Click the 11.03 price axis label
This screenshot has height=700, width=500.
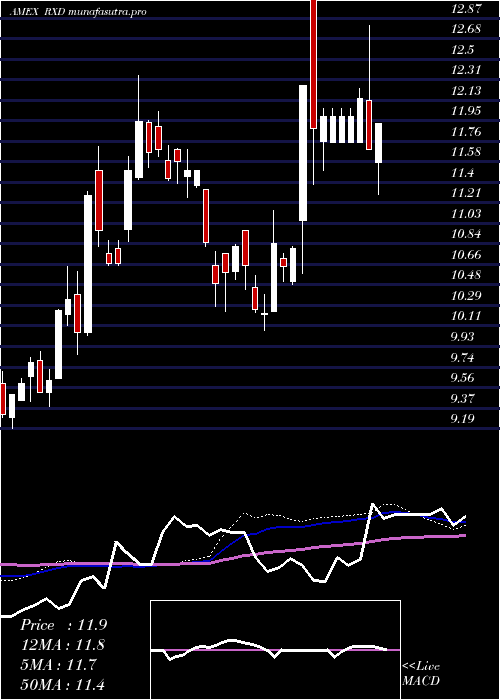point(467,214)
